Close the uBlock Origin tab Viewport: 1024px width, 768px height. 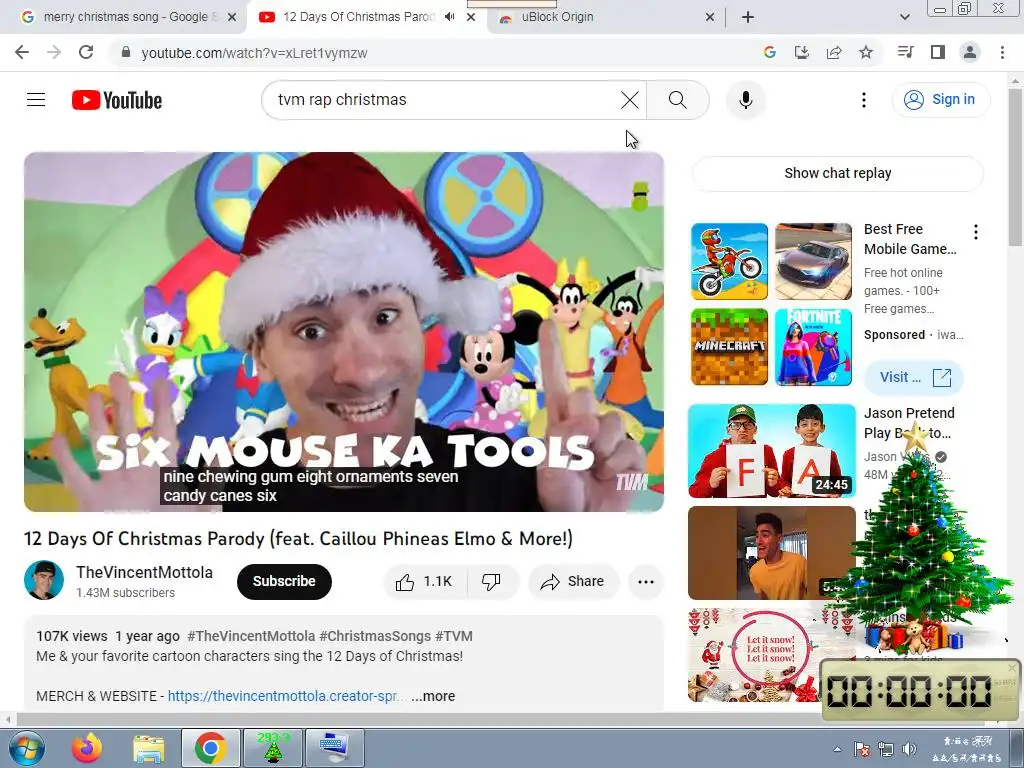coord(710,17)
